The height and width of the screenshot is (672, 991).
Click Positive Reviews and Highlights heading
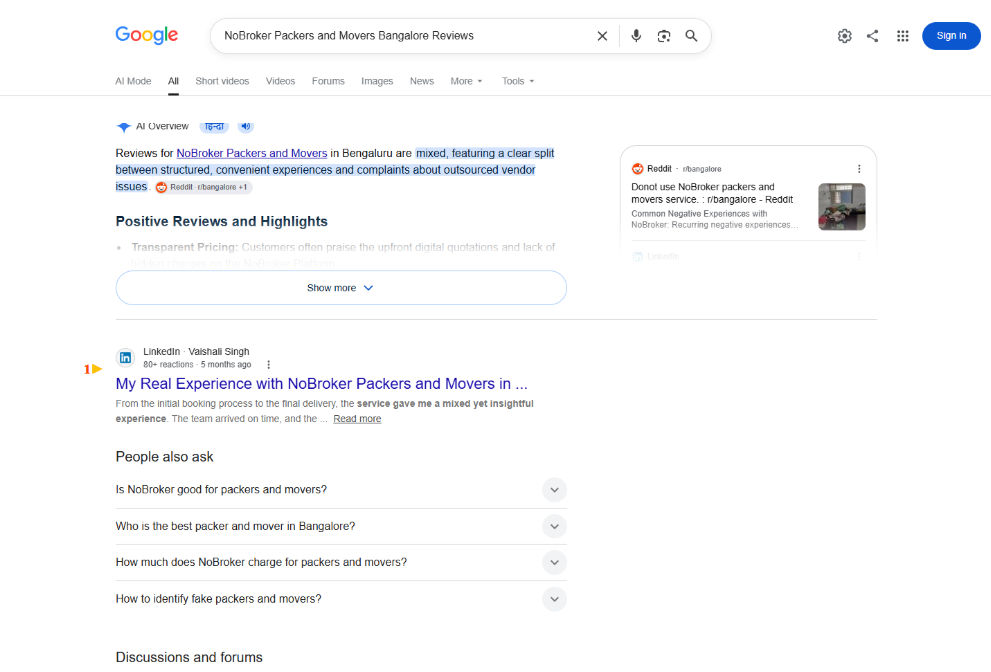click(221, 221)
